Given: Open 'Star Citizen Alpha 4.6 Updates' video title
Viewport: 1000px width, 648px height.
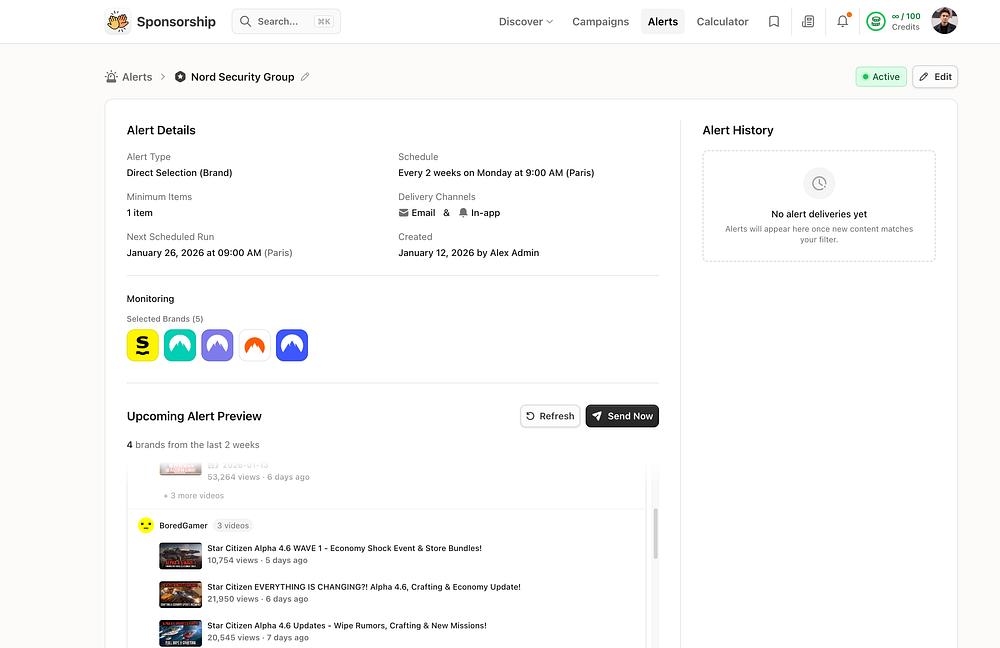Looking at the screenshot, I should 347,626.
